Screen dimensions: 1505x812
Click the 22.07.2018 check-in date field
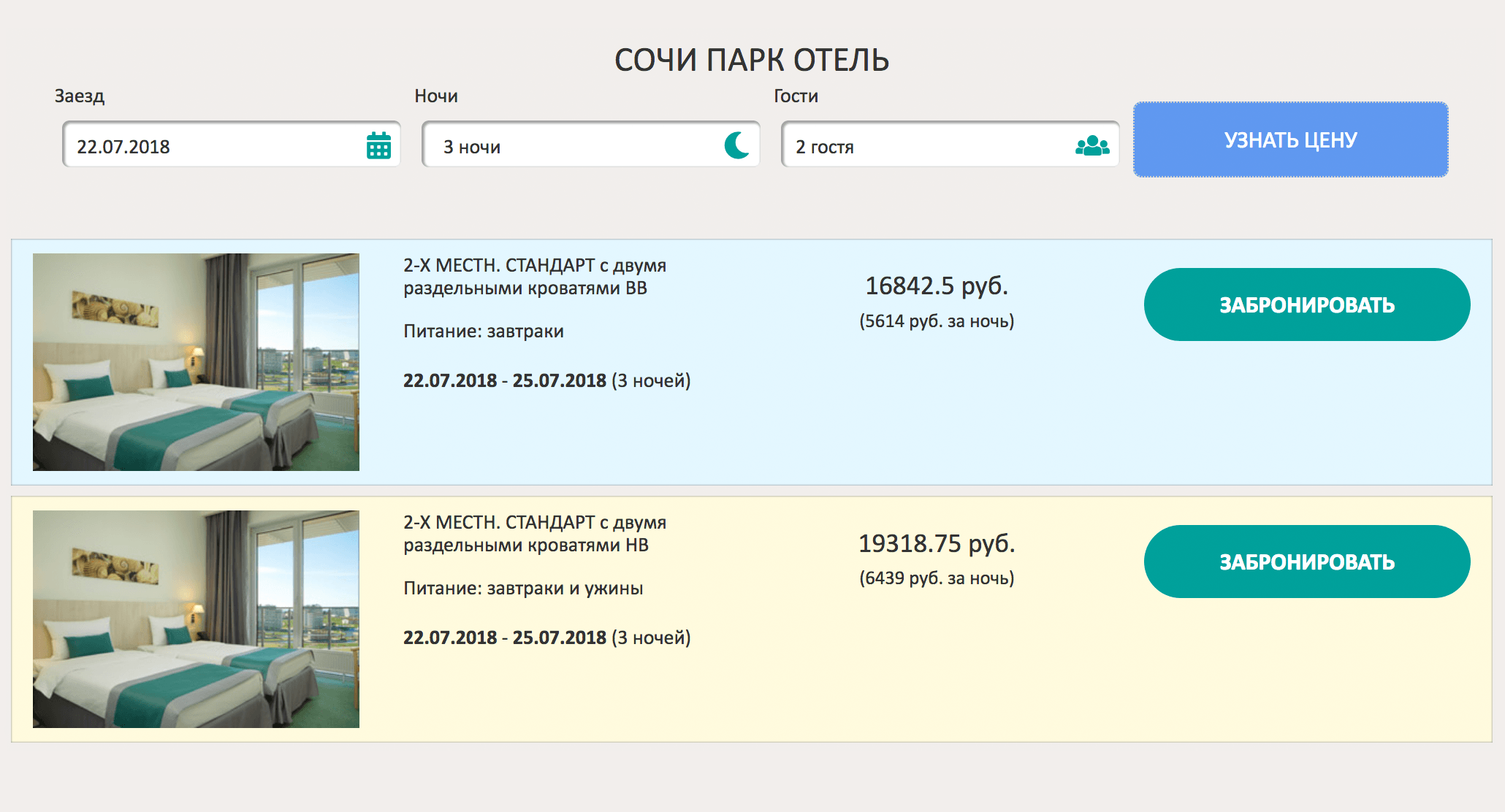click(x=232, y=145)
